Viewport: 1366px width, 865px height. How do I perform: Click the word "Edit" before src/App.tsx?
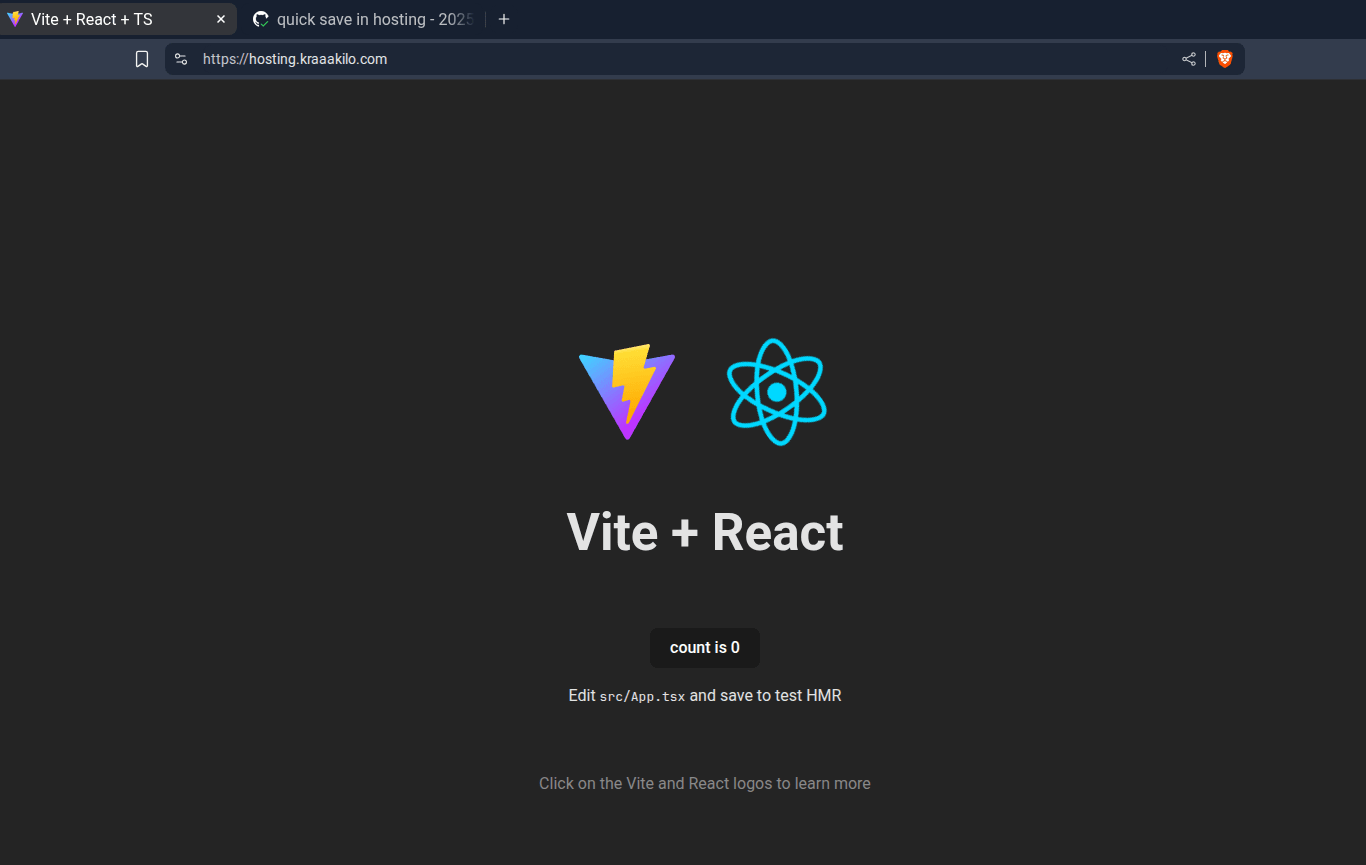[x=582, y=695]
